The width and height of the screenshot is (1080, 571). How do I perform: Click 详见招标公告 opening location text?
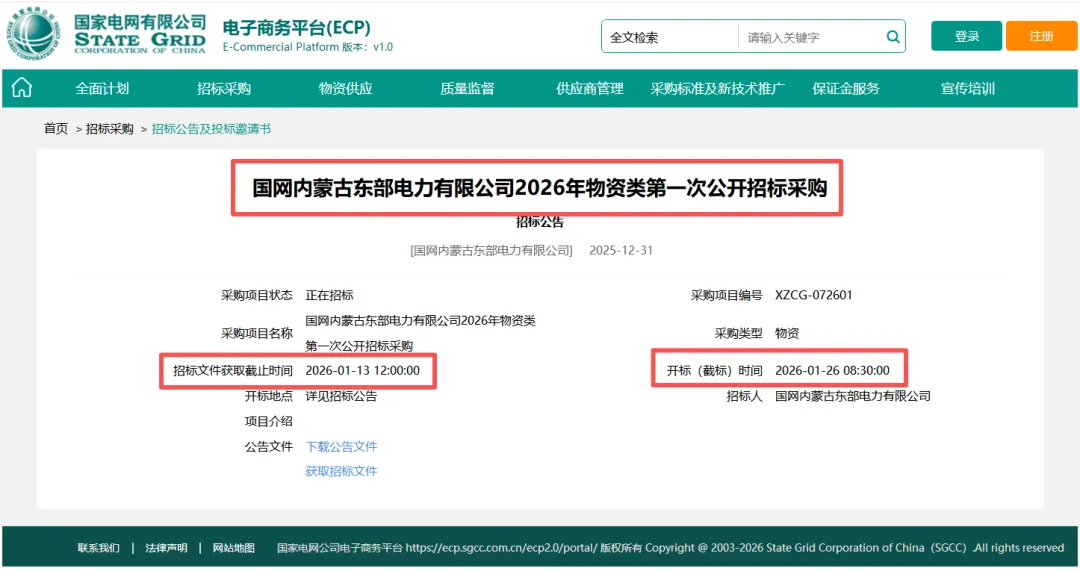point(341,396)
